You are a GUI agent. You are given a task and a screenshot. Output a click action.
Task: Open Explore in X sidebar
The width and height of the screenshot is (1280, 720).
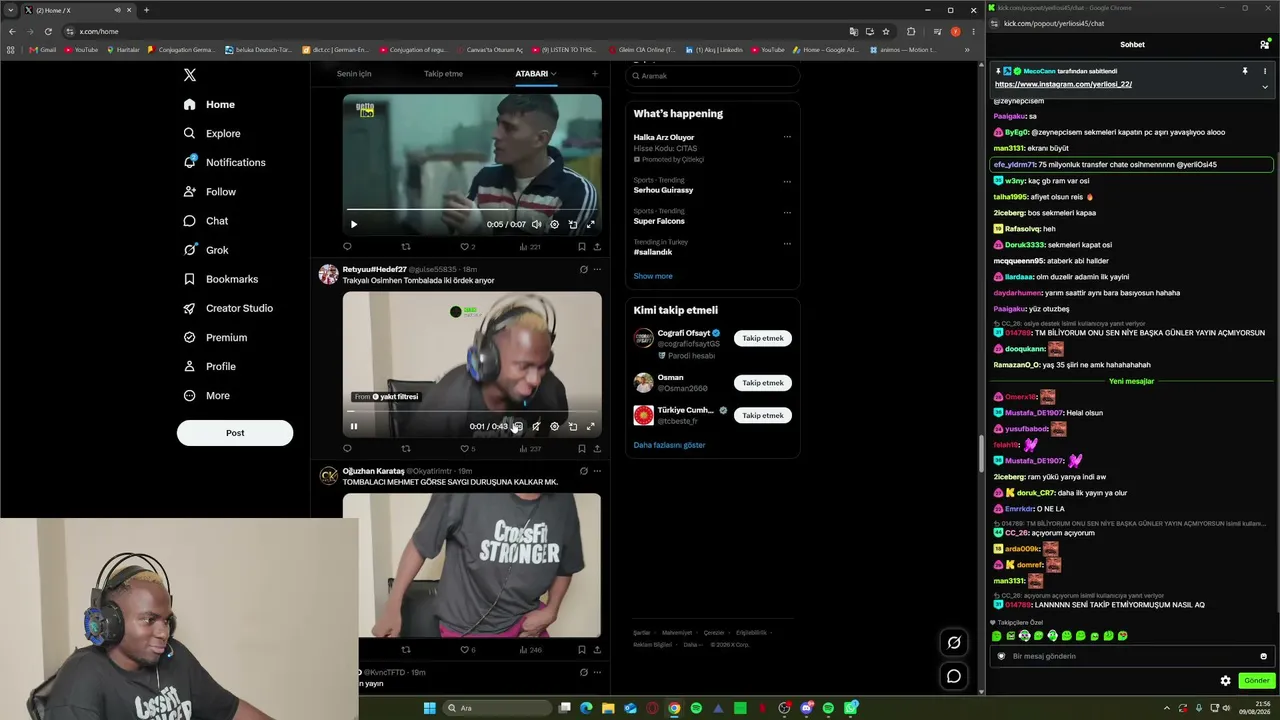click(212, 133)
